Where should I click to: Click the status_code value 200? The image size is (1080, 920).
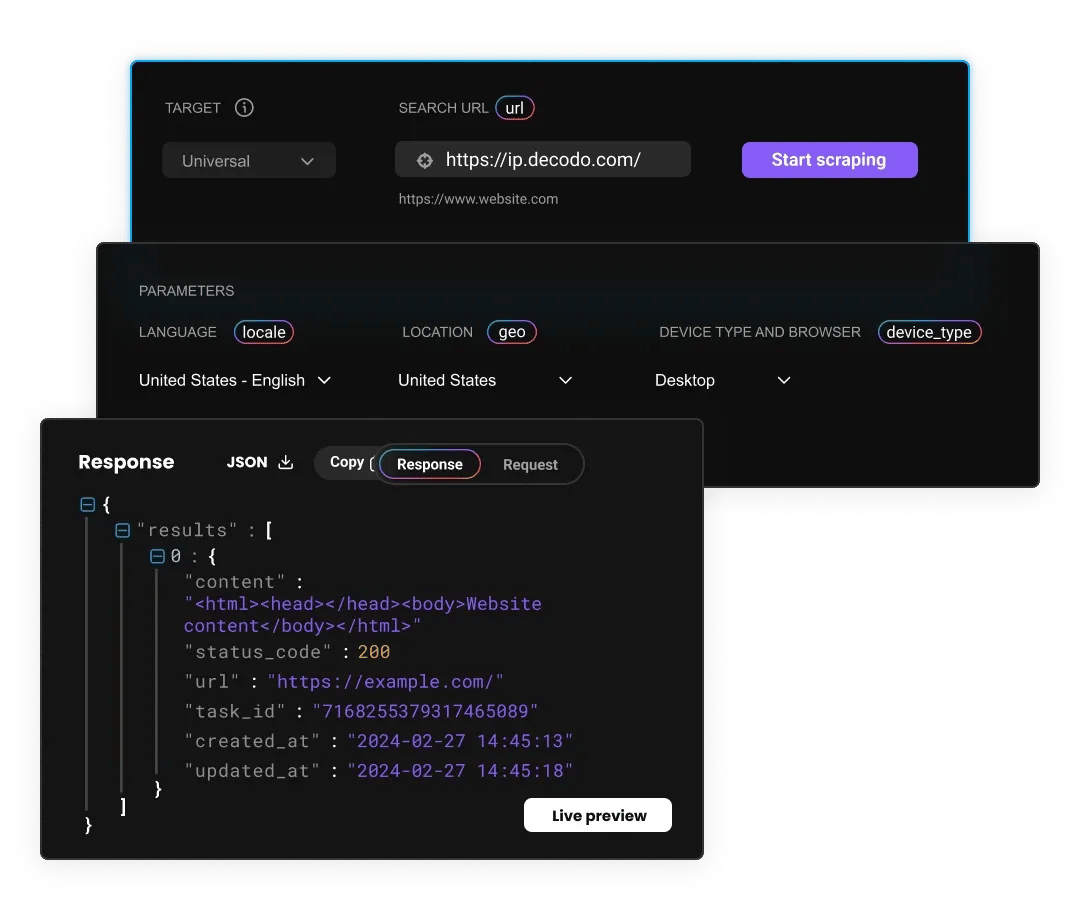click(374, 651)
